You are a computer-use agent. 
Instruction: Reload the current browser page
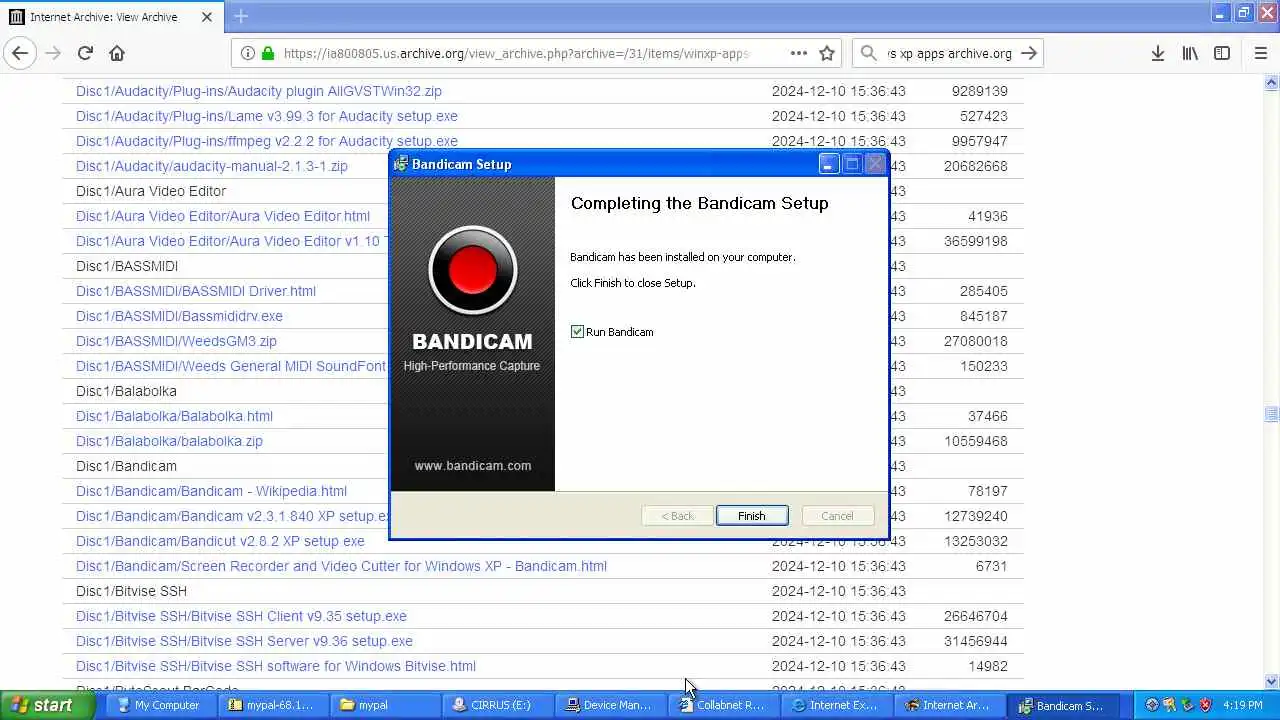(x=85, y=53)
